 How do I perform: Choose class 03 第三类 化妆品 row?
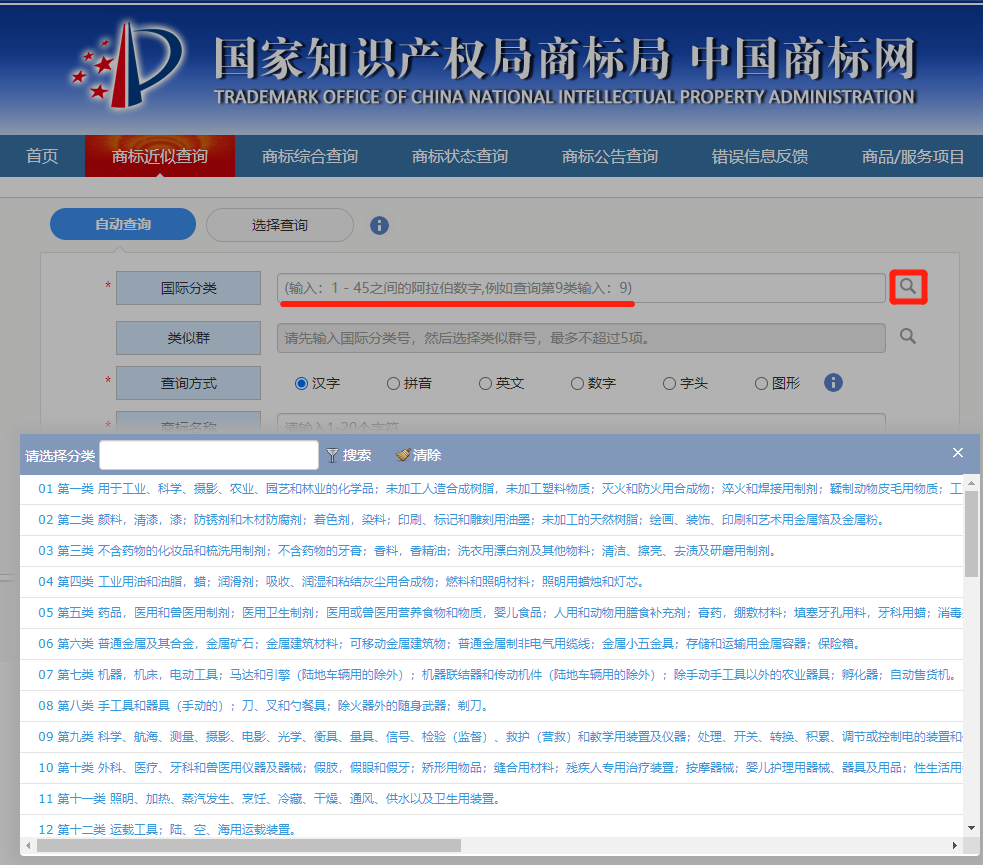(x=492, y=551)
